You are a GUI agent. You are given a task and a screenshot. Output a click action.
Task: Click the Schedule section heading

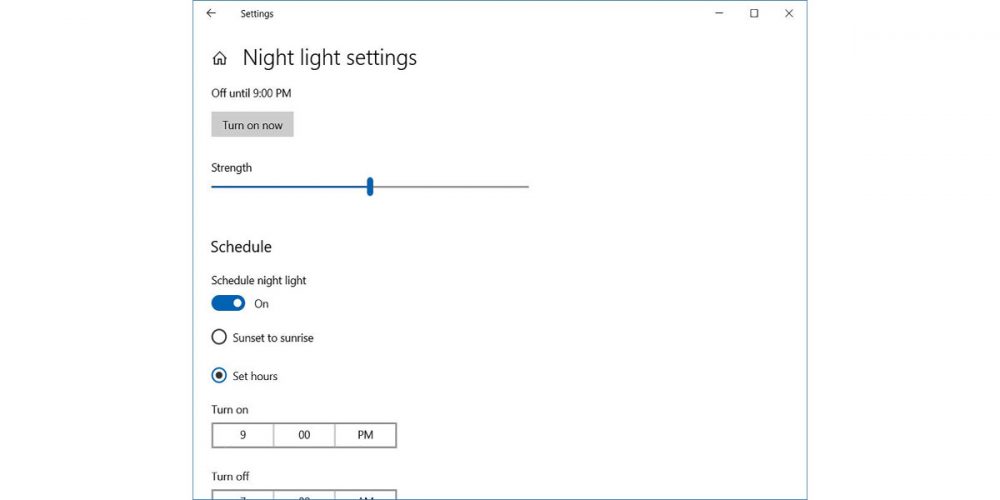tap(241, 247)
